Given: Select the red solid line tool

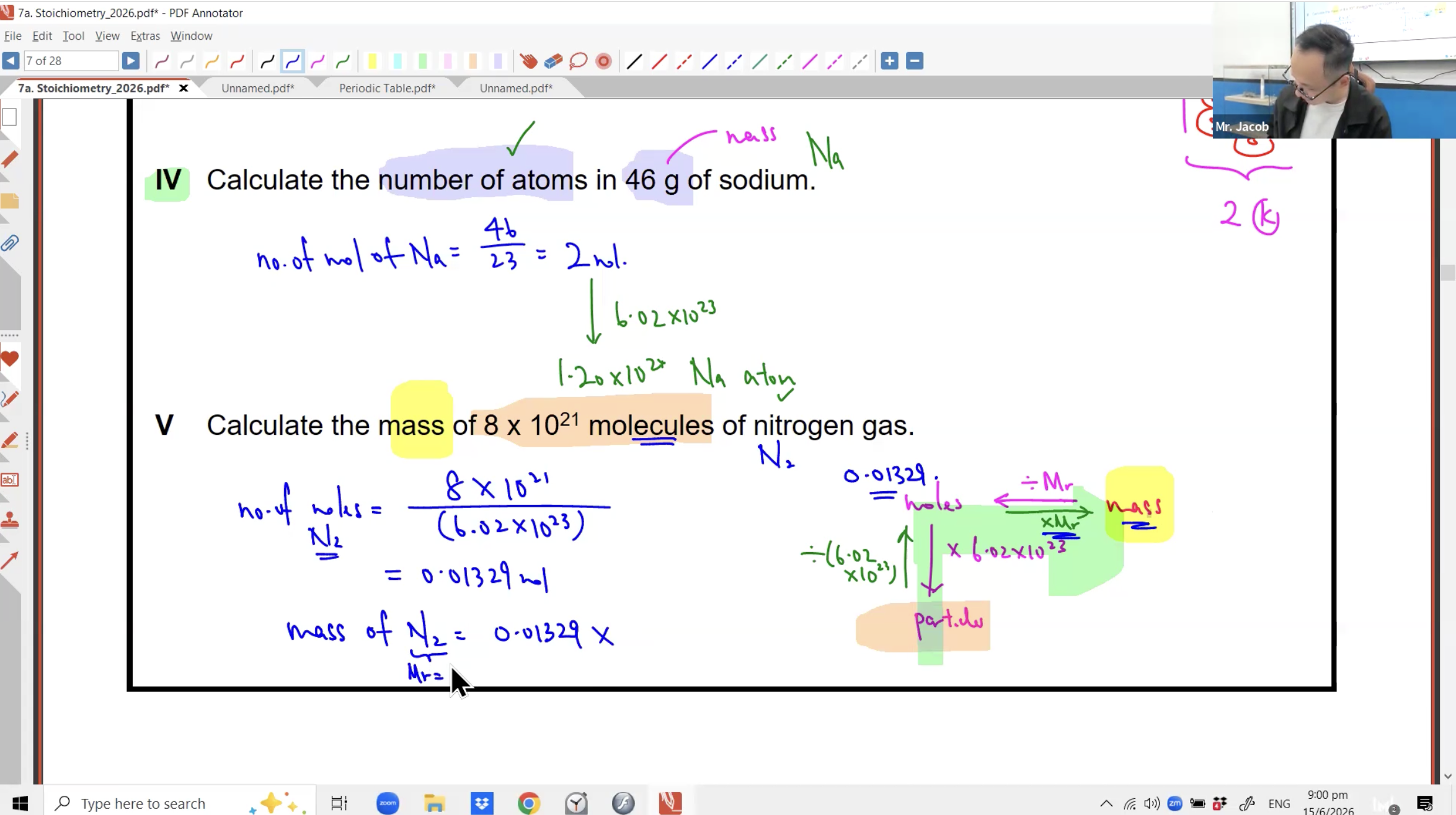Looking at the screenshot, I should point(659,61).
